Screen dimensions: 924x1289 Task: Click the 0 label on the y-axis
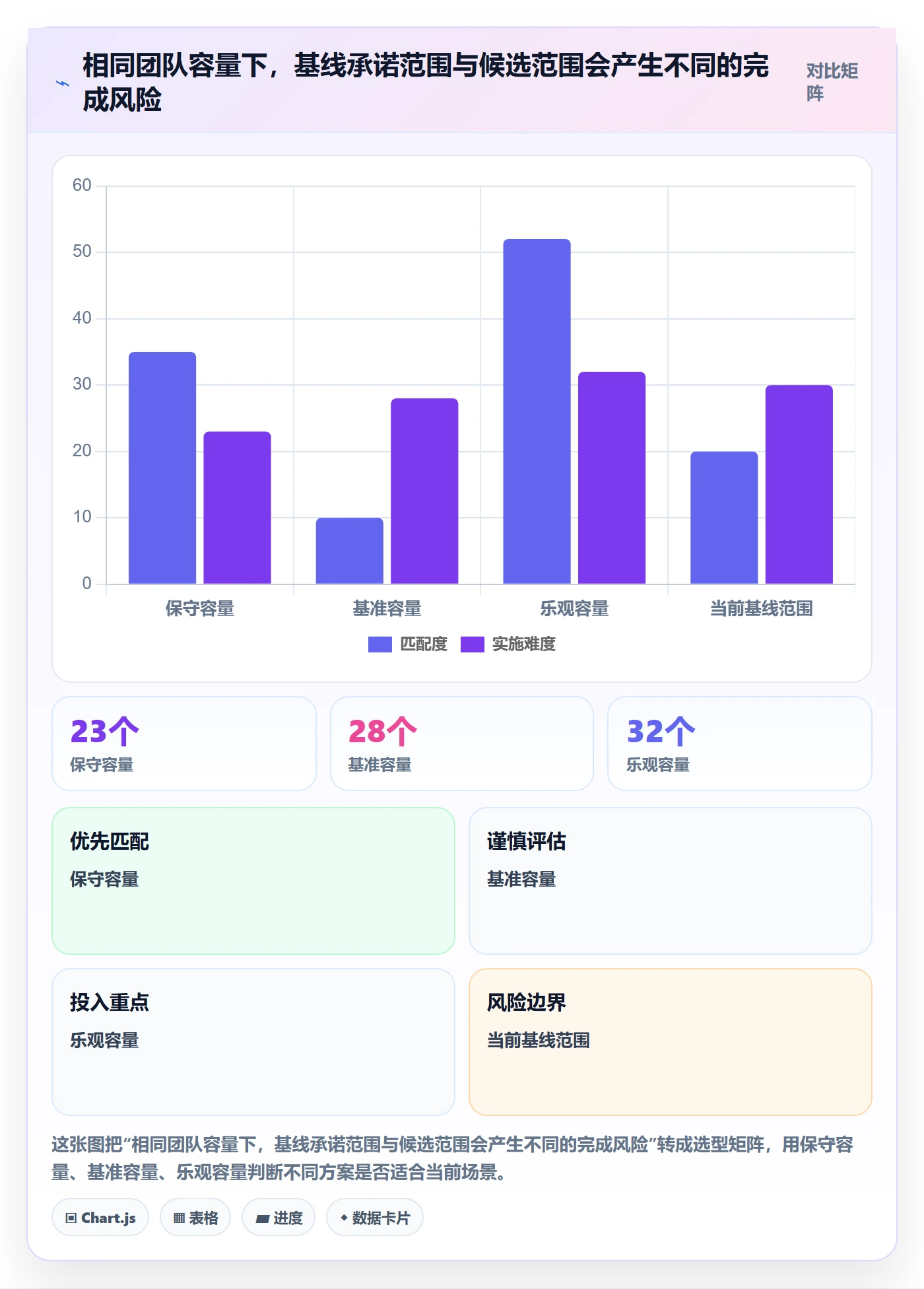(x=86, y=583)
